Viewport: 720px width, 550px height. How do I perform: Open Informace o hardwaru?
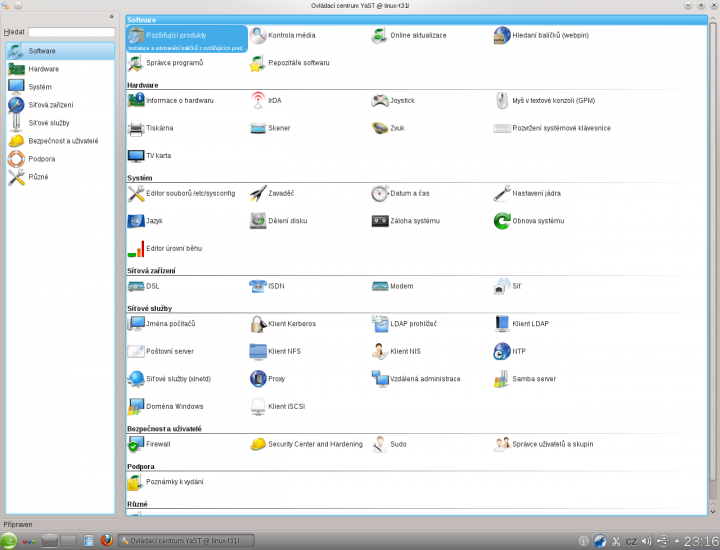pos(170,101)
